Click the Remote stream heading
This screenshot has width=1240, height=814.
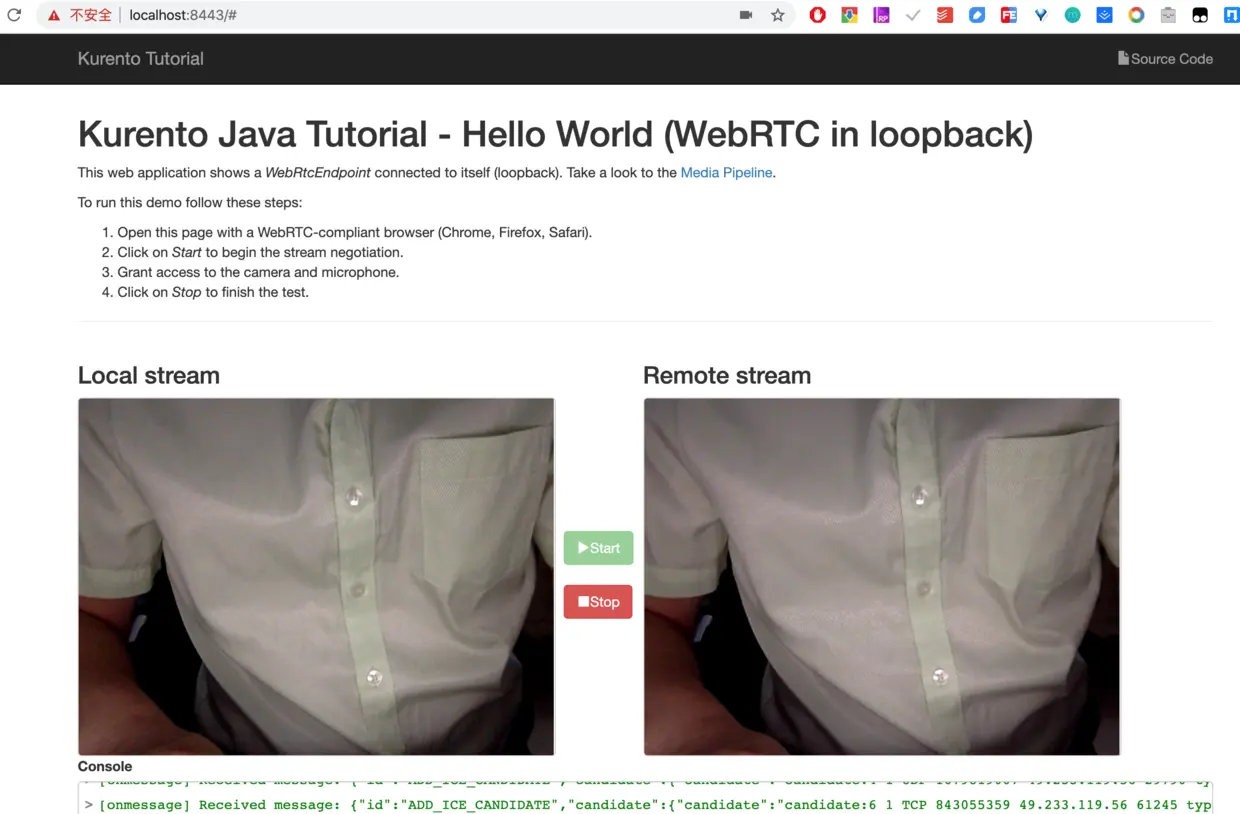[x=727, y=376]
